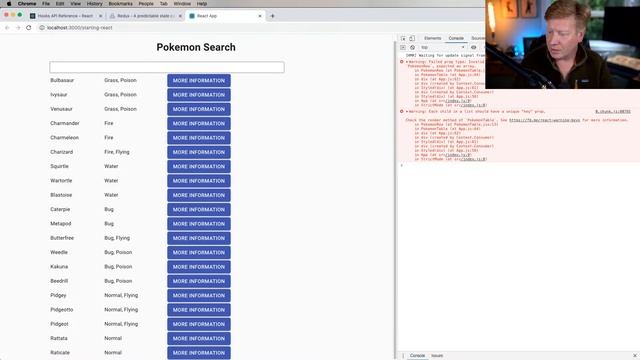Expand the 'Failed prop type' warning
Image resolution: width=640 pixels, height=360 pixels.
click(407, 62)
